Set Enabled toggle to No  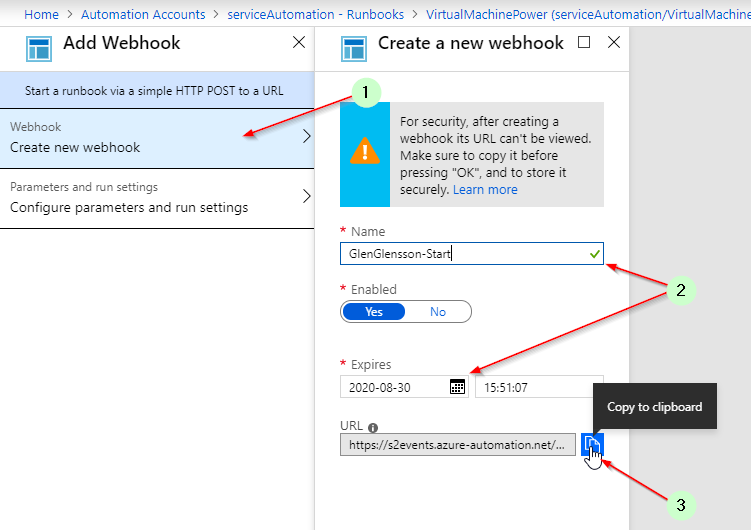[x=438, y=312]
